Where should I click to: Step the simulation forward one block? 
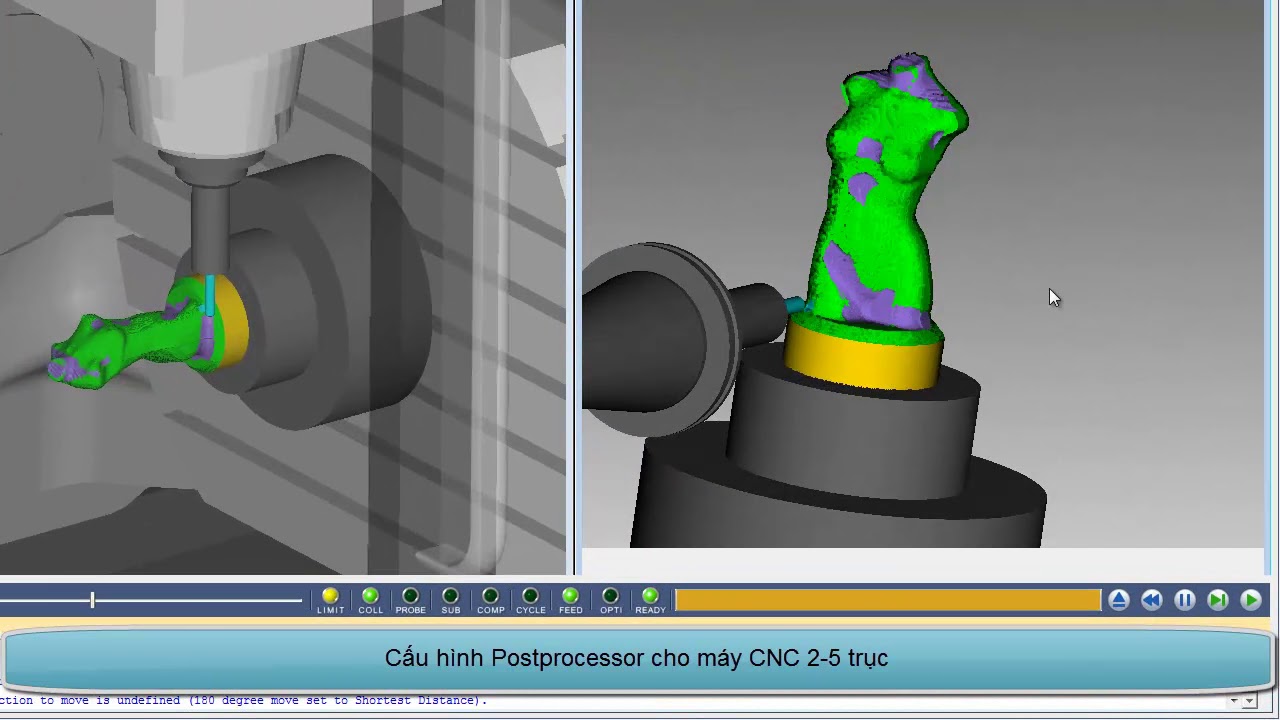[1218, 600]
